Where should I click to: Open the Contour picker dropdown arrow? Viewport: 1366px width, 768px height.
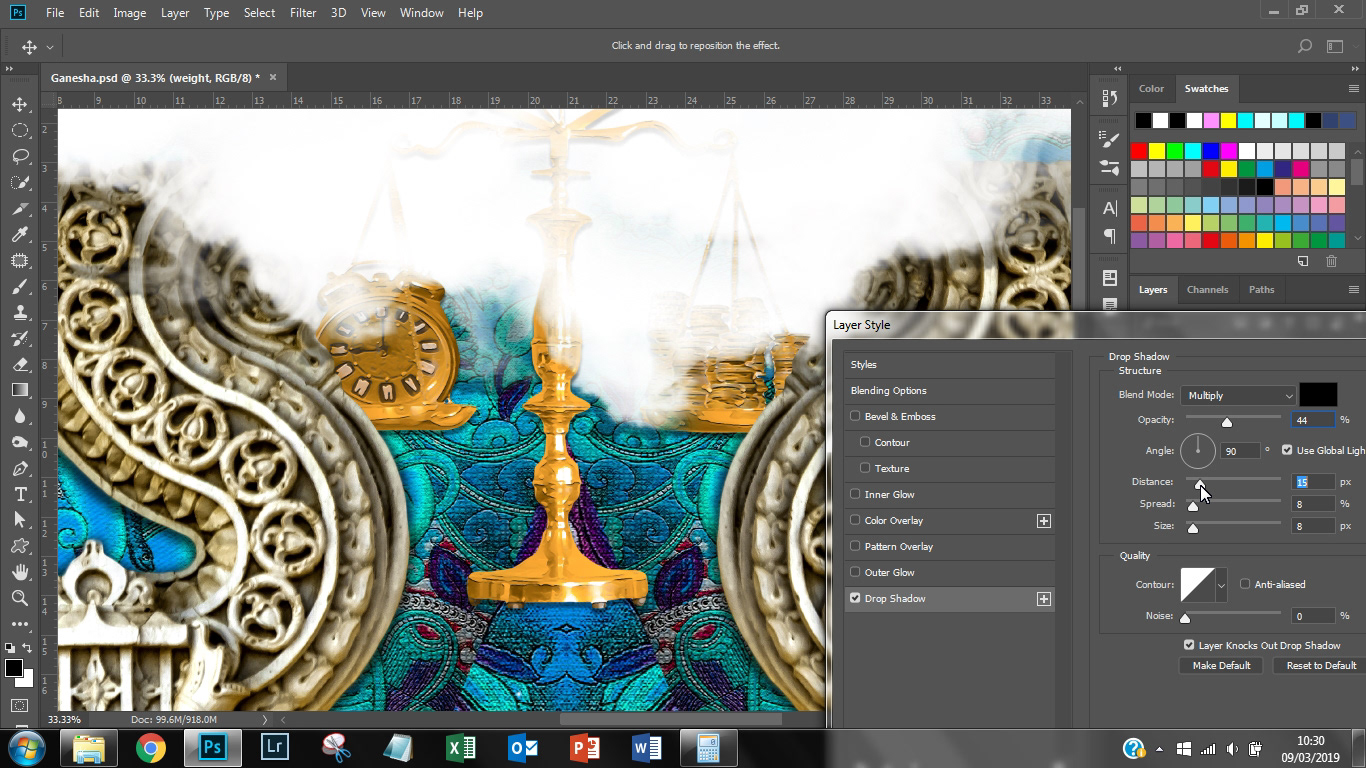(1221, 585)
